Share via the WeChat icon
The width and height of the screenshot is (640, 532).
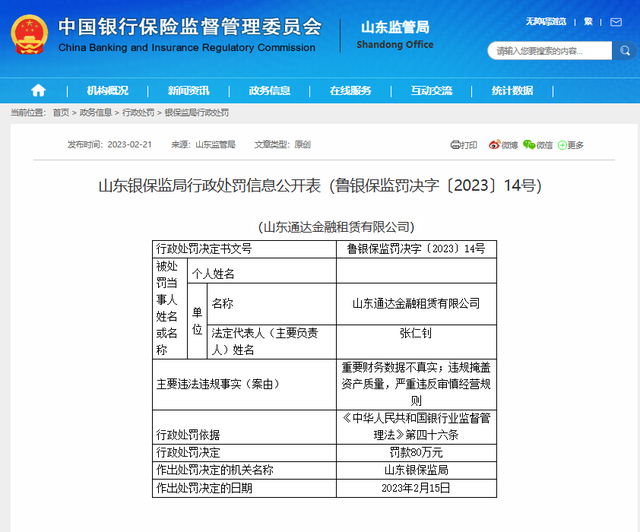pyautogui.click(x=529, y=145)
